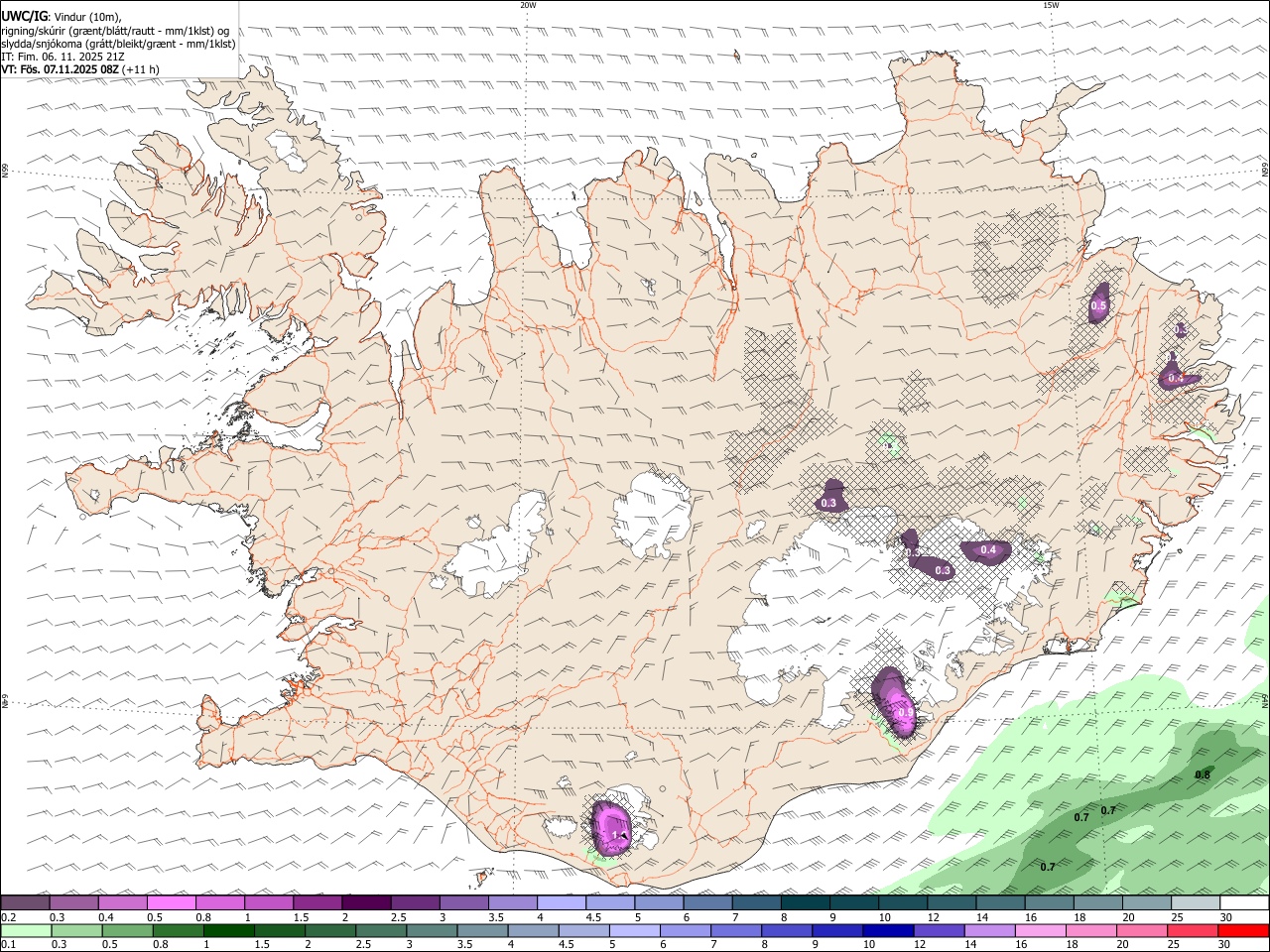
Task: Click the southernmost 0.7 rain value offshore
Action: (x=1047, y=867)
